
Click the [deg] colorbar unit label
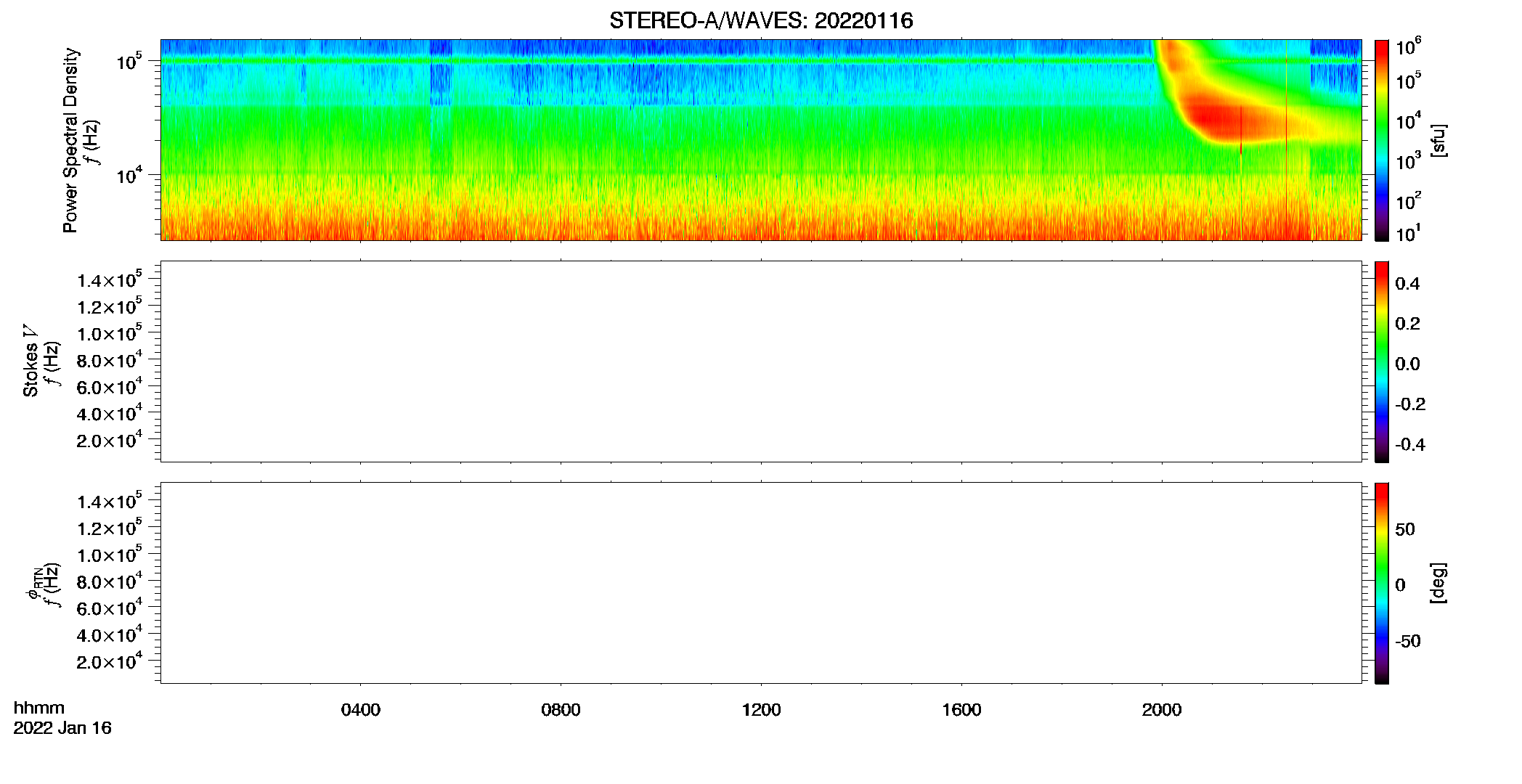tap(1438, 583)
